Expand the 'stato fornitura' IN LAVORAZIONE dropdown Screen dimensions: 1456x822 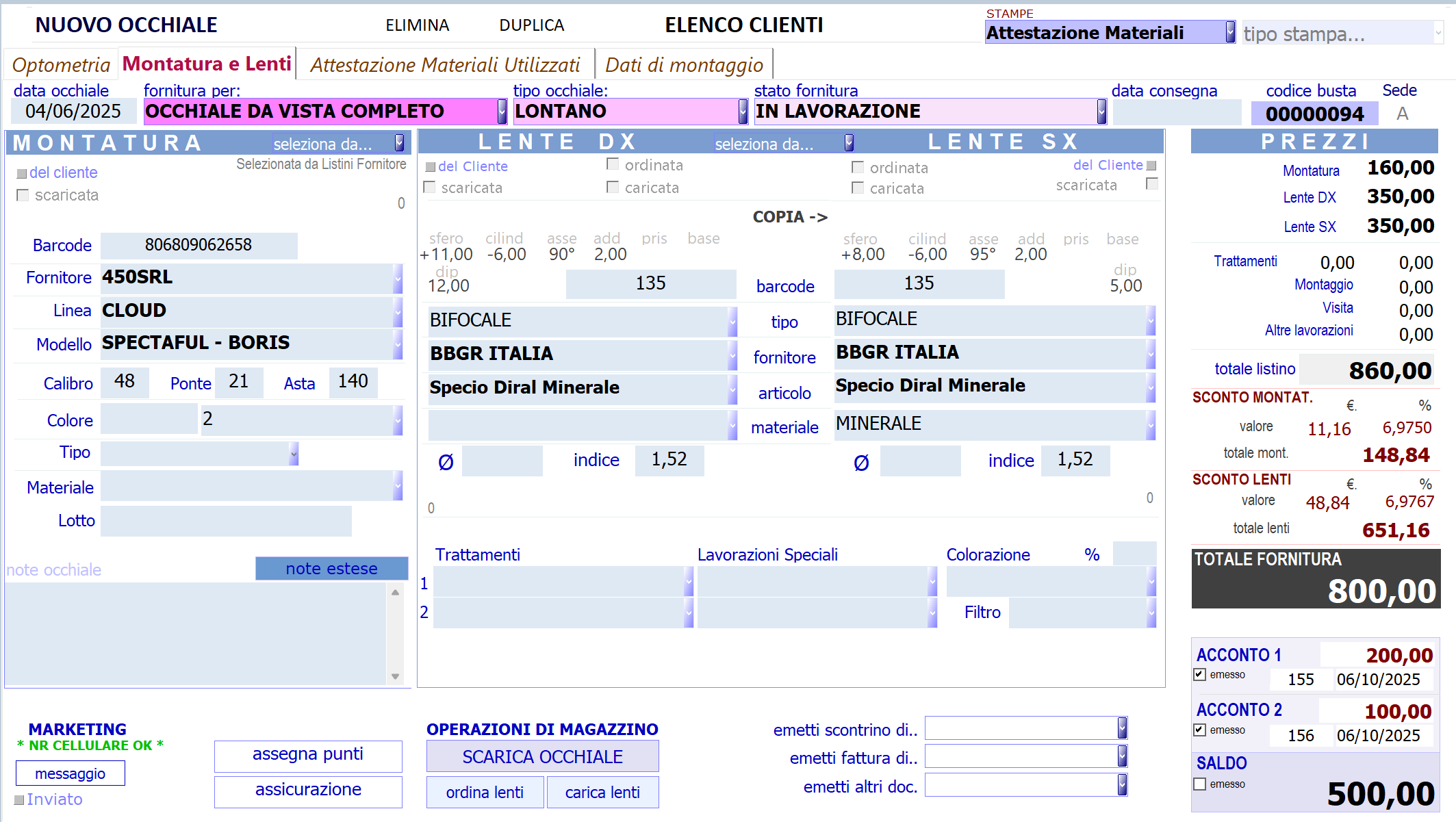[x=1101, y=111]
